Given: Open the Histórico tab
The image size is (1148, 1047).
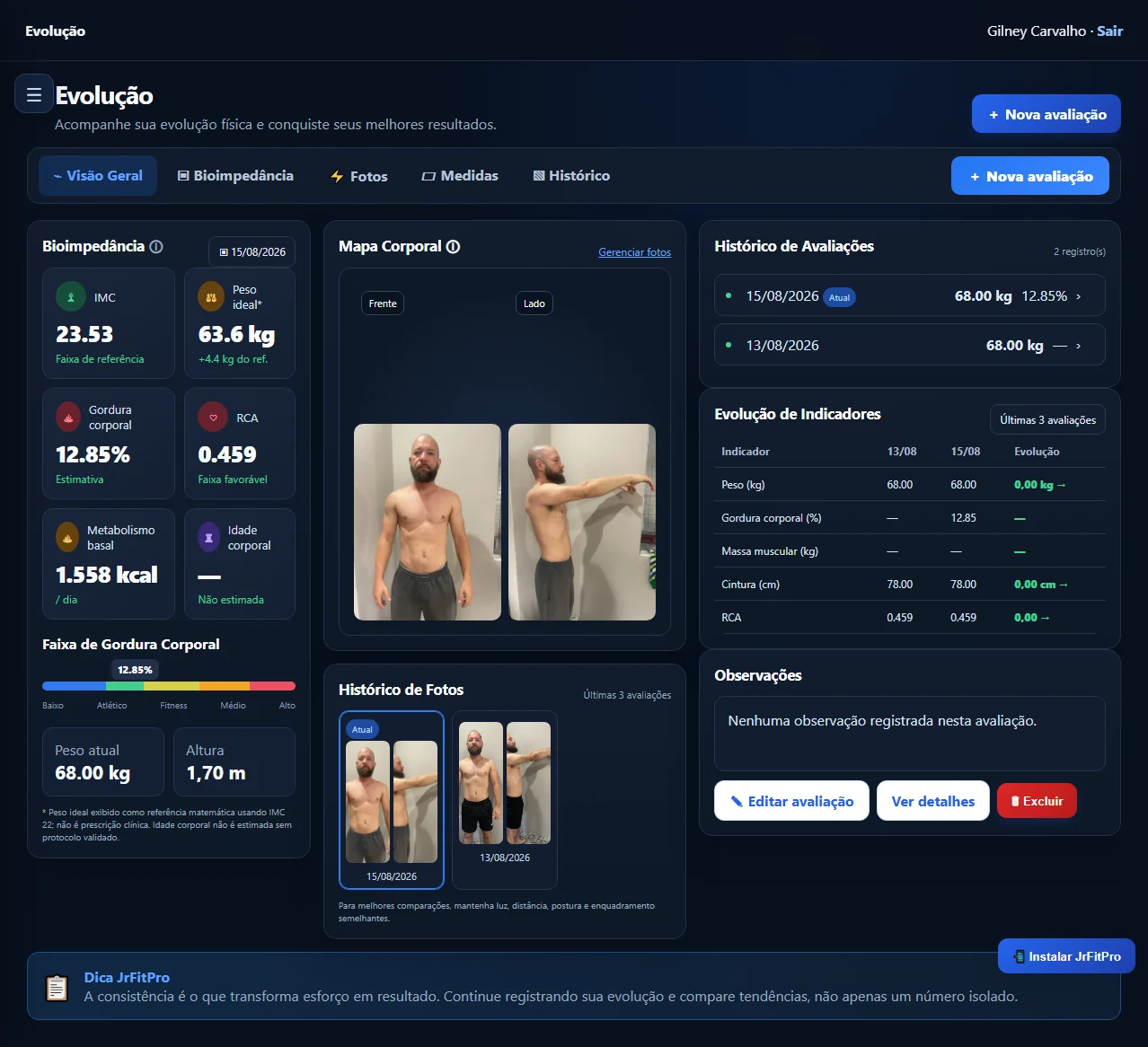Looking at the screenshot, I should [x=571, y=176].
